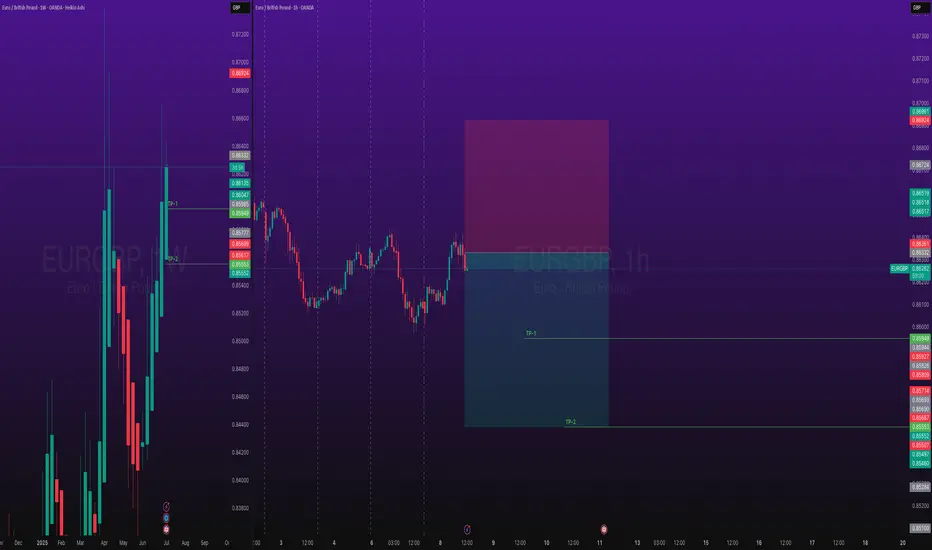Click the pink event icon near date 11 on the 1h time axis

tap(604, 529)
